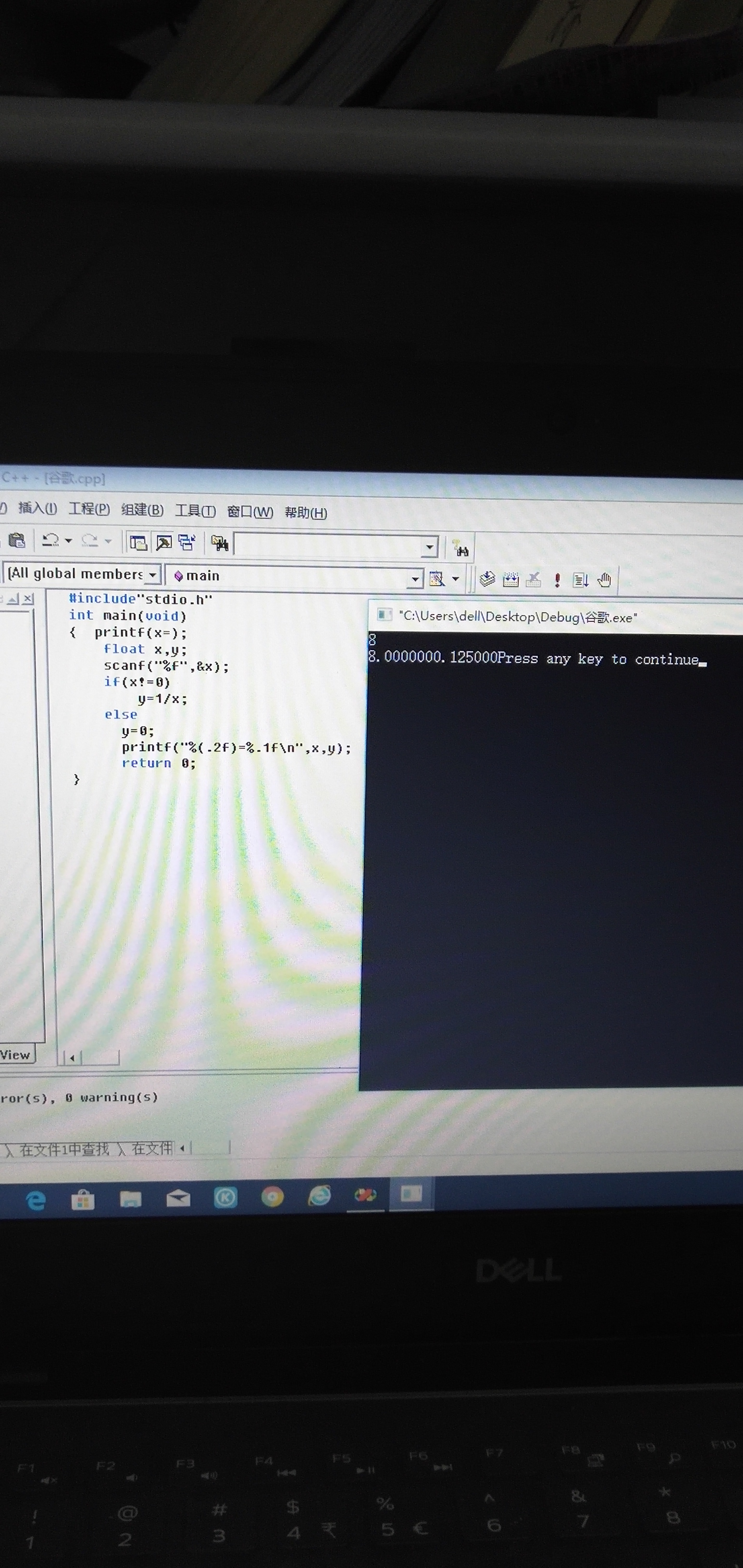Image resolution: width=743 pixels, height=1568 pixels.
Task: Click the Press any key to continue text
Action: coord(598,659)
